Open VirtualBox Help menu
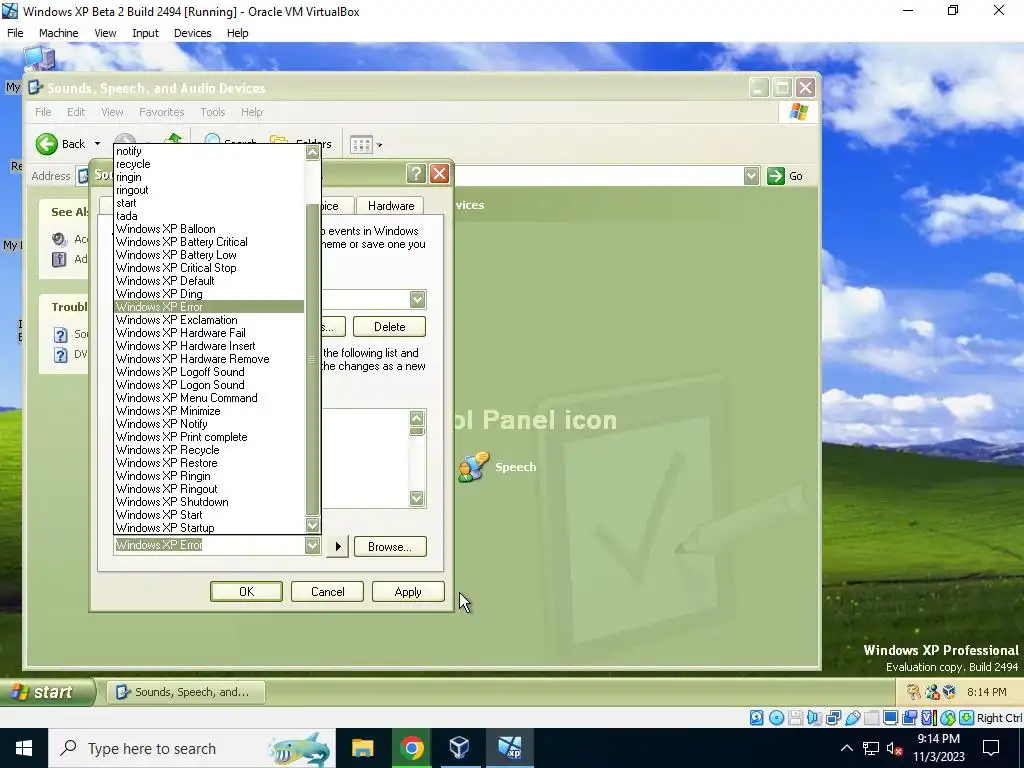The image size is (1024, 768). pos(238,33)
